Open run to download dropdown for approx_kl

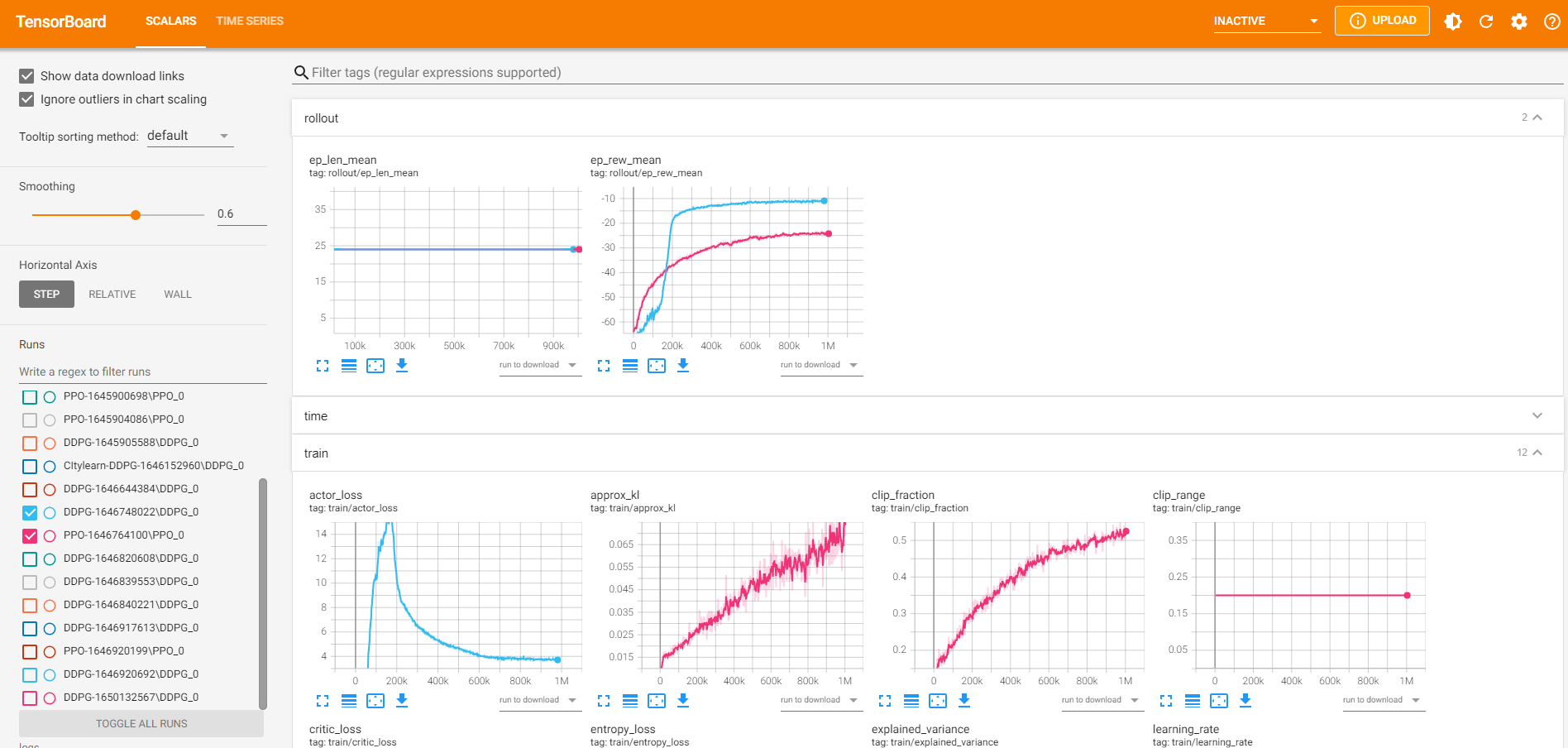[820, 700]
